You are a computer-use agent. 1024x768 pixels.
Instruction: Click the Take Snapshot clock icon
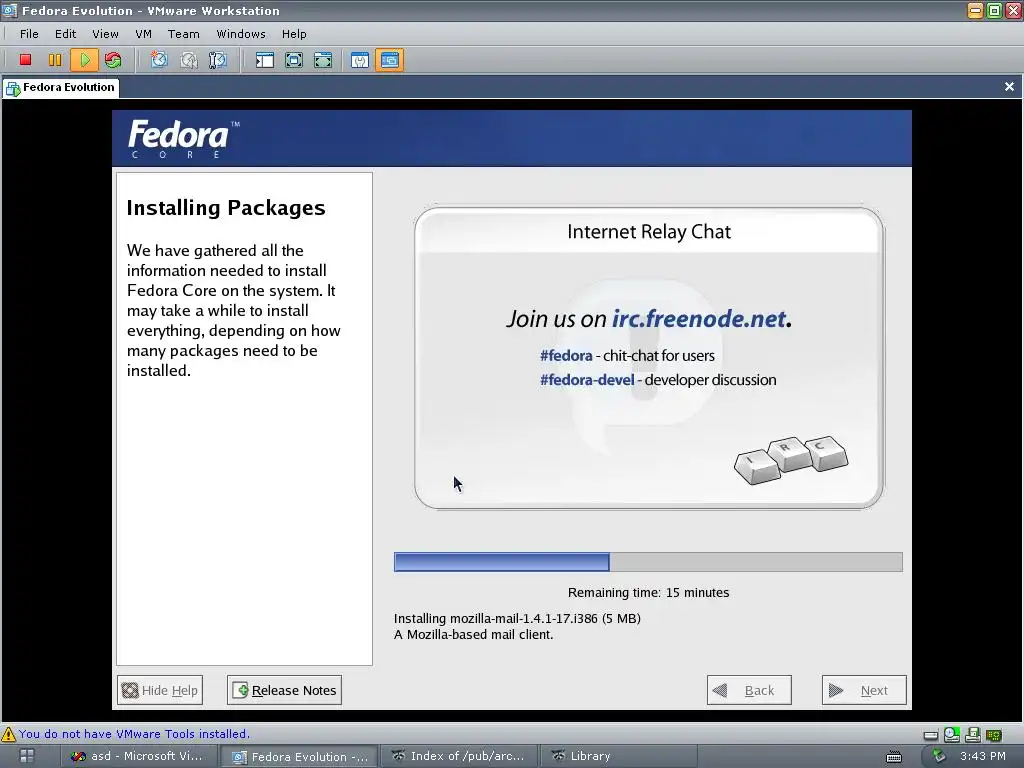(x=159, y=60)
